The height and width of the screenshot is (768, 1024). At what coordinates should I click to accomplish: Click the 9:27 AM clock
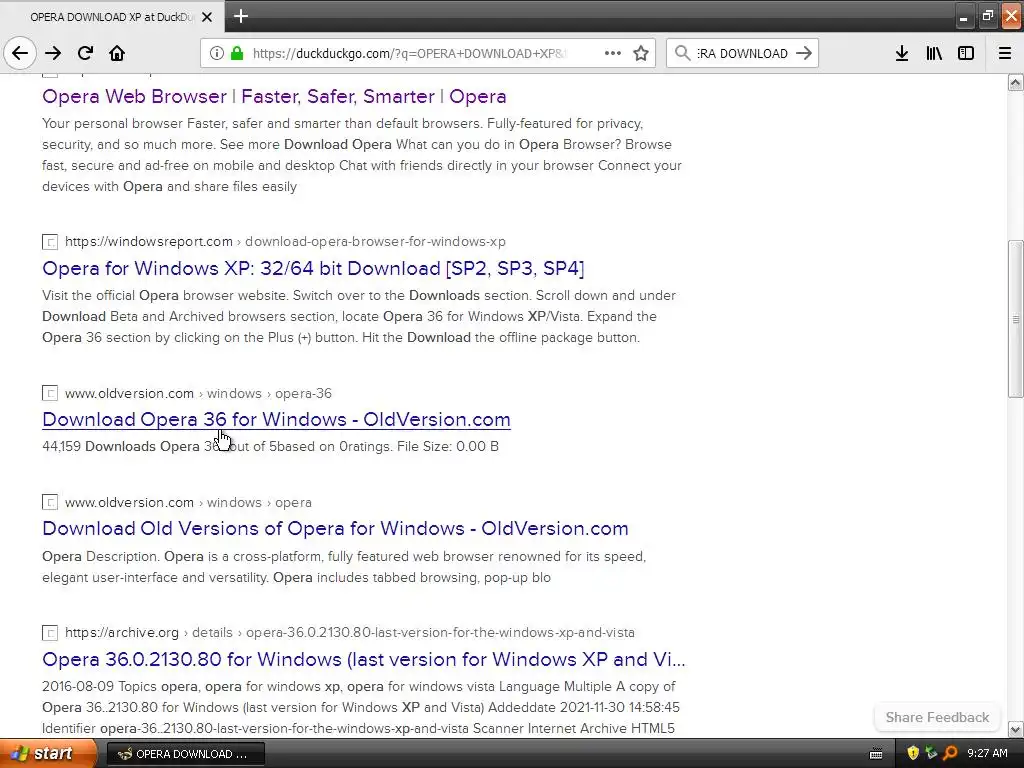pos(987,754)
